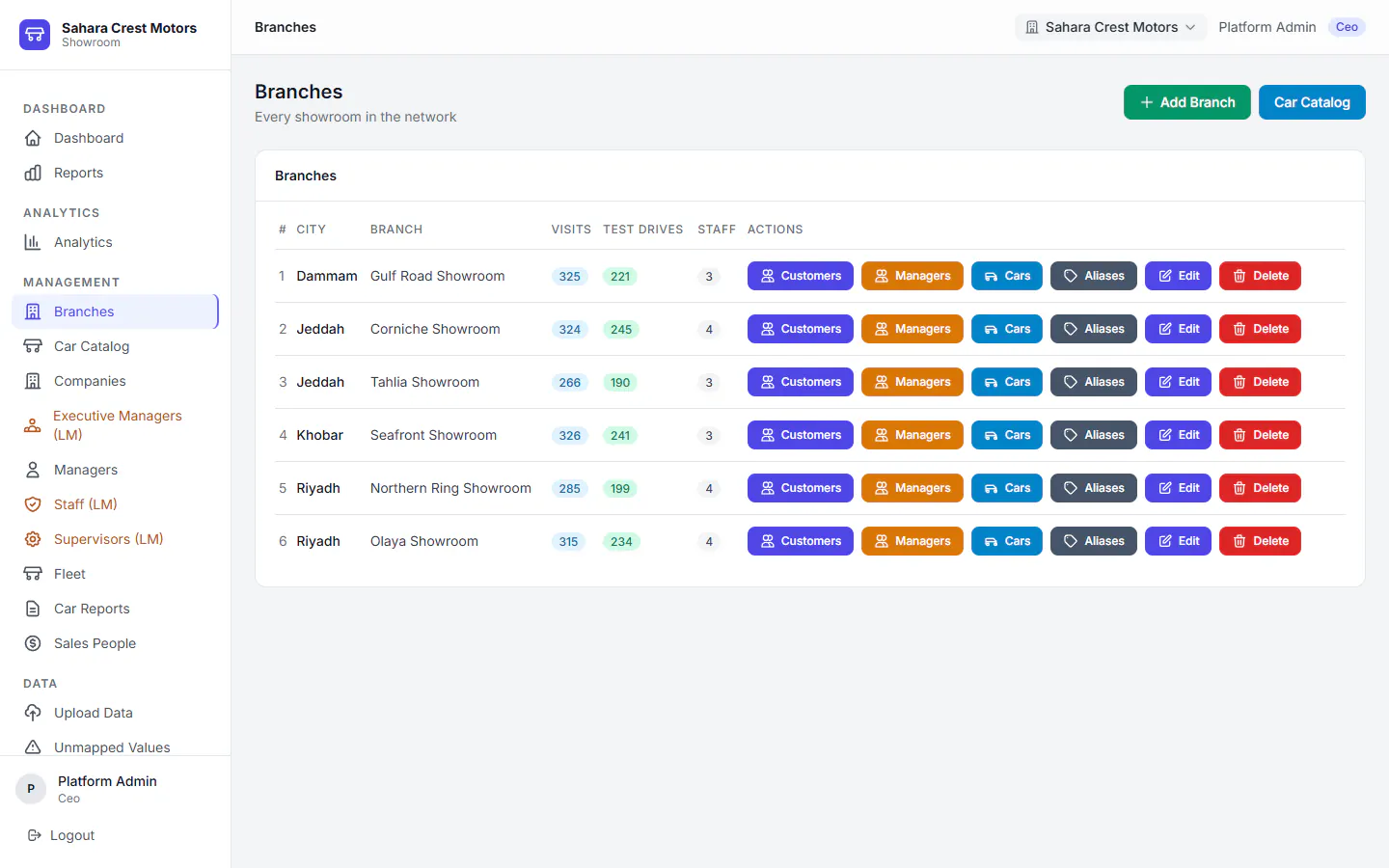Viewport: 1389px width, 868px height.
Task: Click the Analytics chart icon
Action: coord(33,242)
